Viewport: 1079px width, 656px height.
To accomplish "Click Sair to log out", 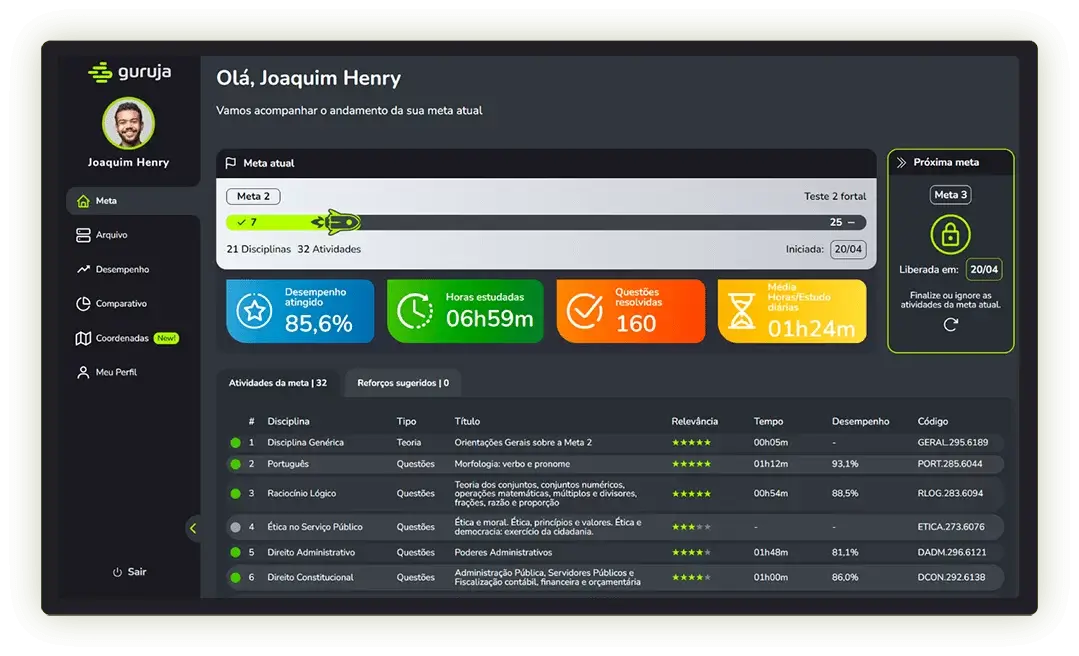I will 129,572.
